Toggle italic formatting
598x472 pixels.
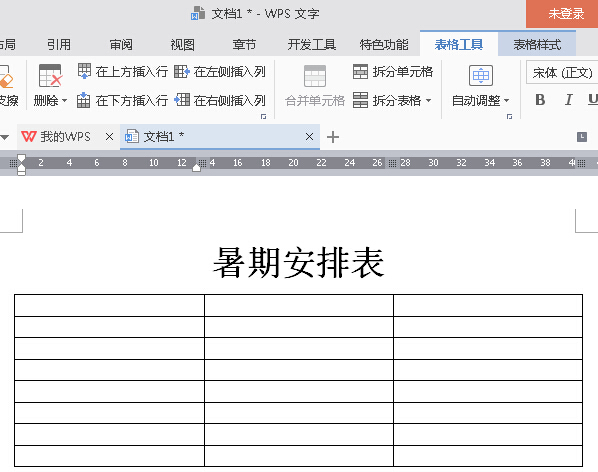[x=568, y=100]
